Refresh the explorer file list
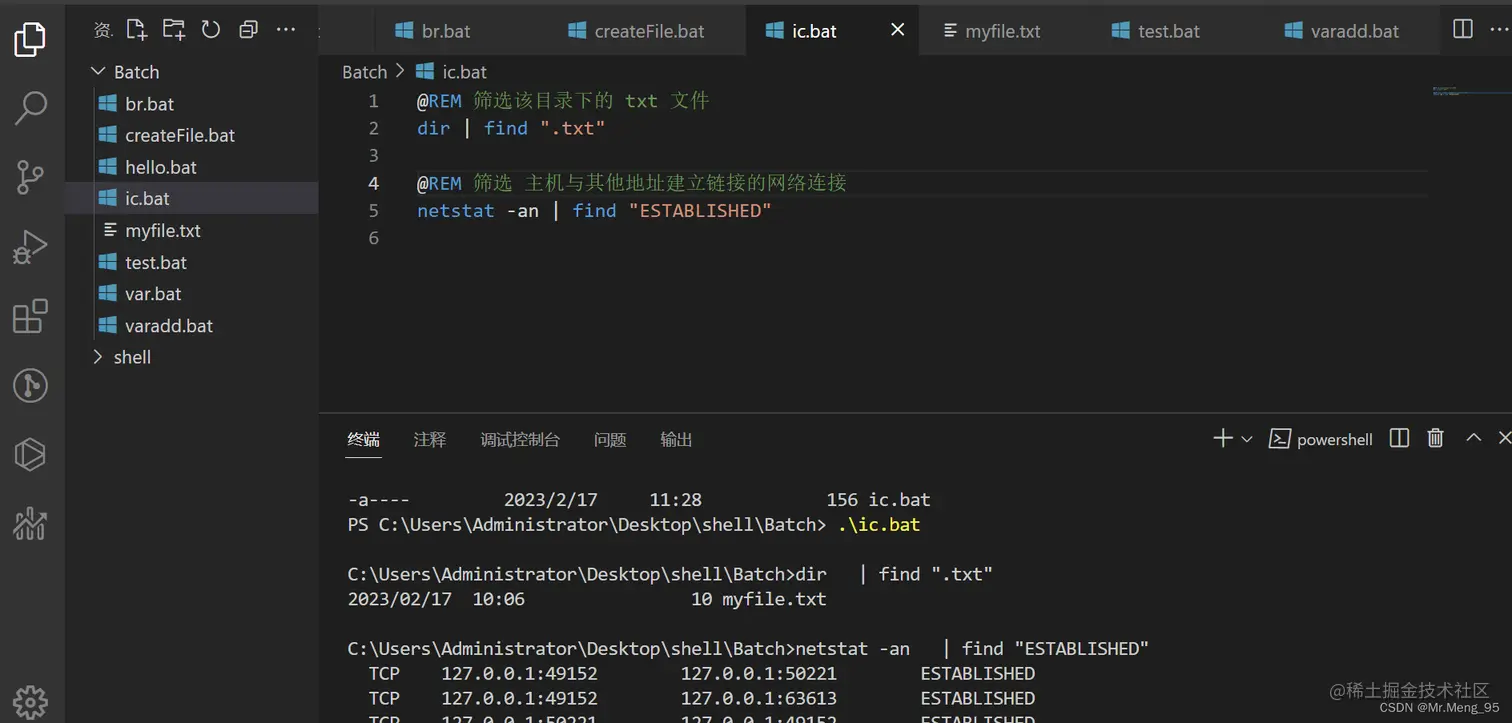Viewport: 1512px width, 723px height. point(211,30)
